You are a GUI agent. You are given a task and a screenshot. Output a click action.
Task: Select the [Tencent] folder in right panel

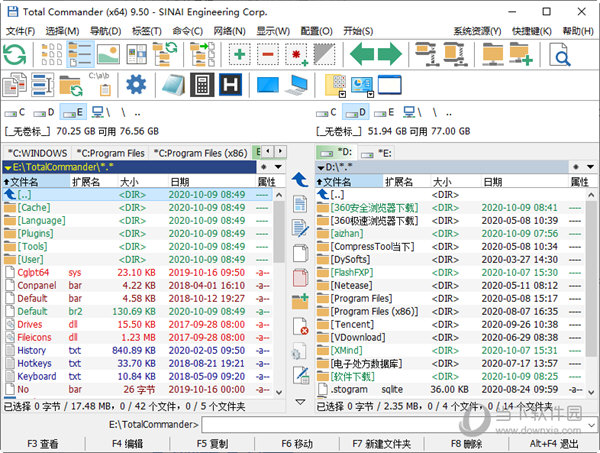(450, 324)
